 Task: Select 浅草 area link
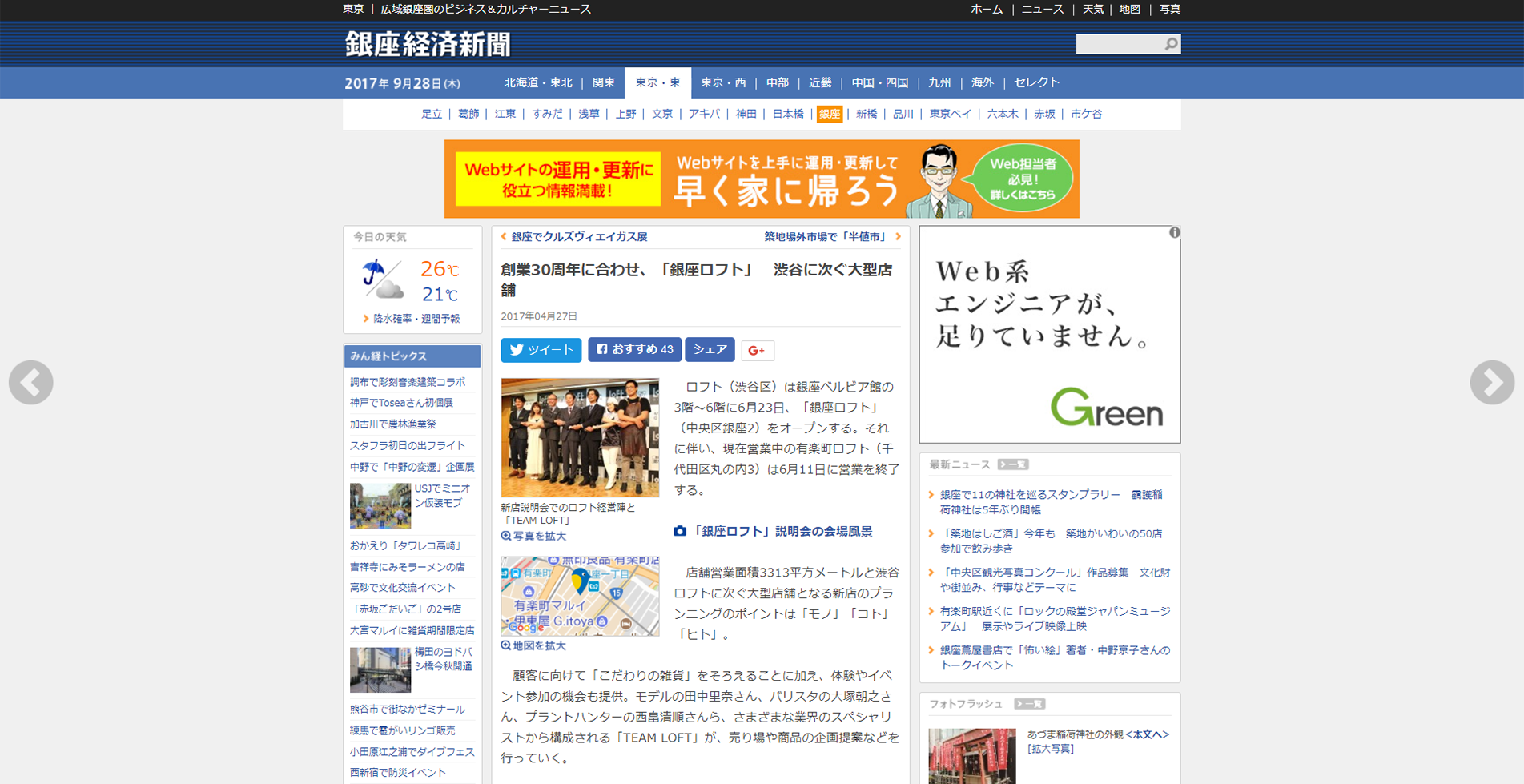[589, 114]
